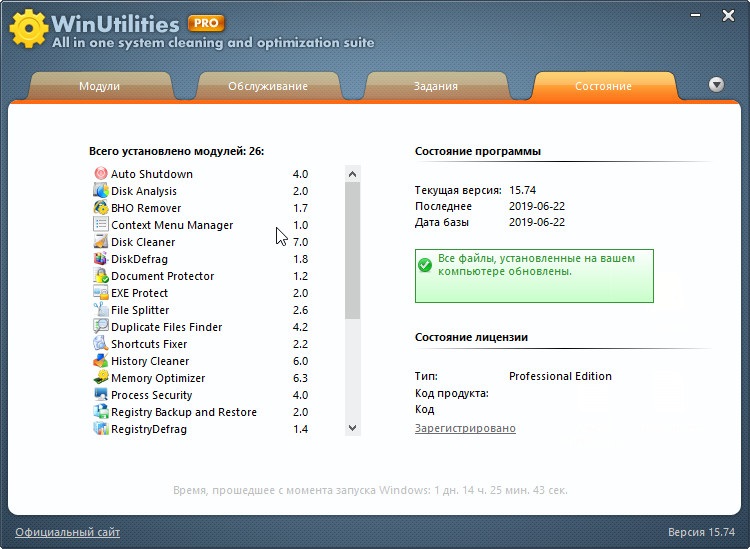Screen dimensions: 750x549
Task: Switch to the Модули tab
Action: point(99,86)
